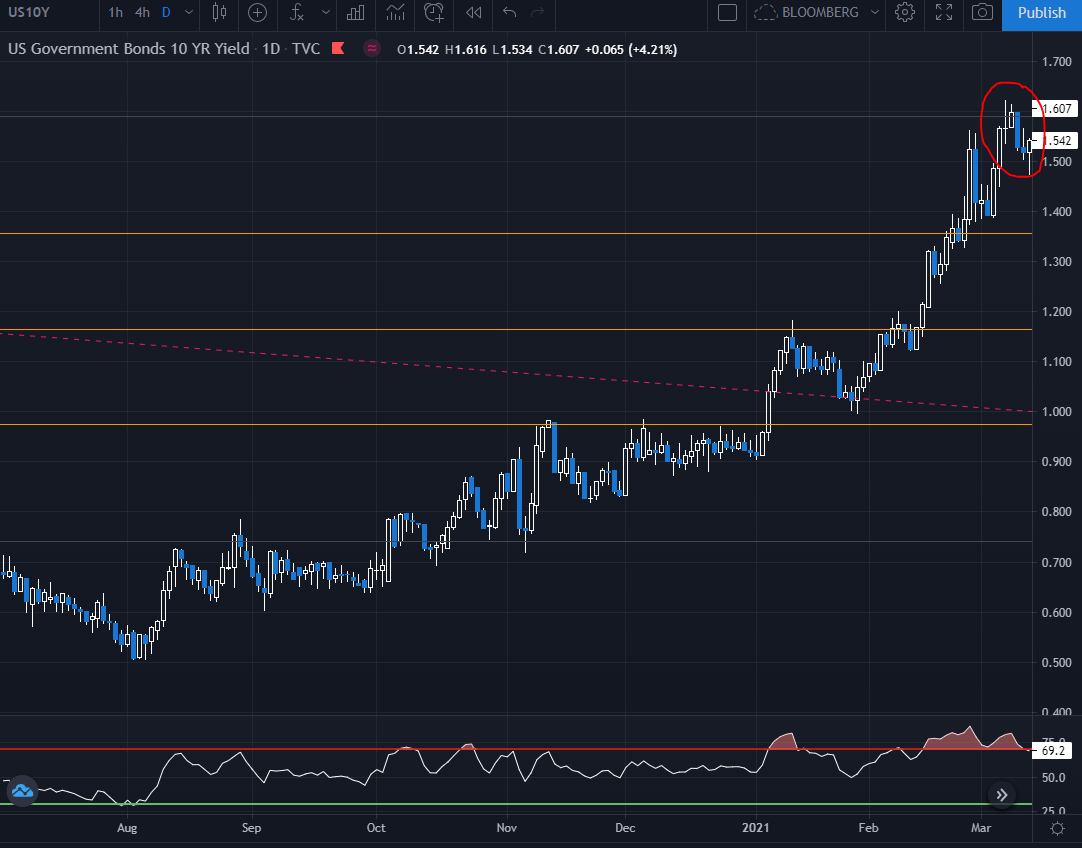Click the 1.542 price label on the axis
1082x848 pixels.
point(1056,140)
